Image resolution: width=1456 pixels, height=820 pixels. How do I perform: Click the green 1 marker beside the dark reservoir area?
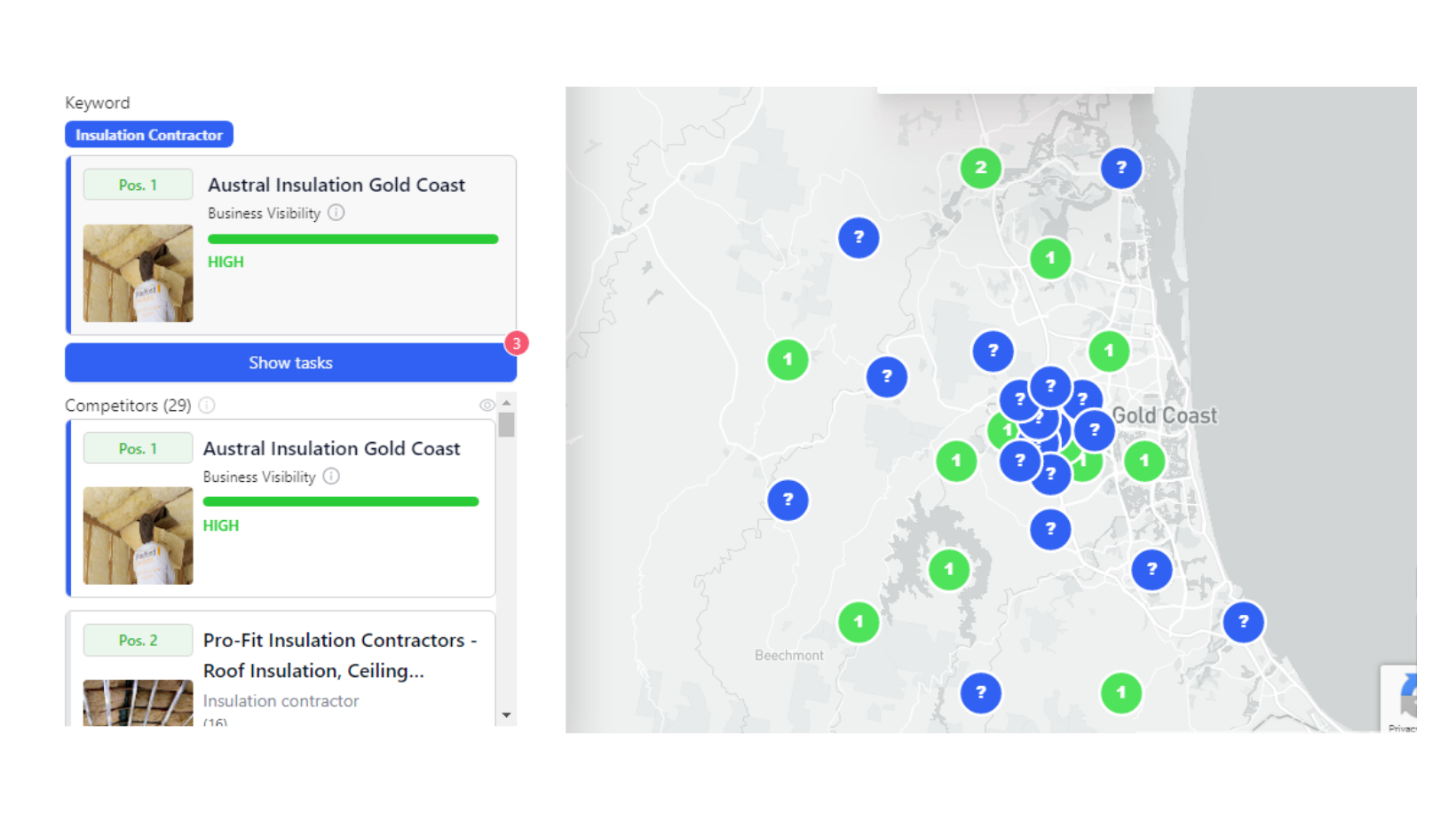pyautogui.click(x=949, y=570)
